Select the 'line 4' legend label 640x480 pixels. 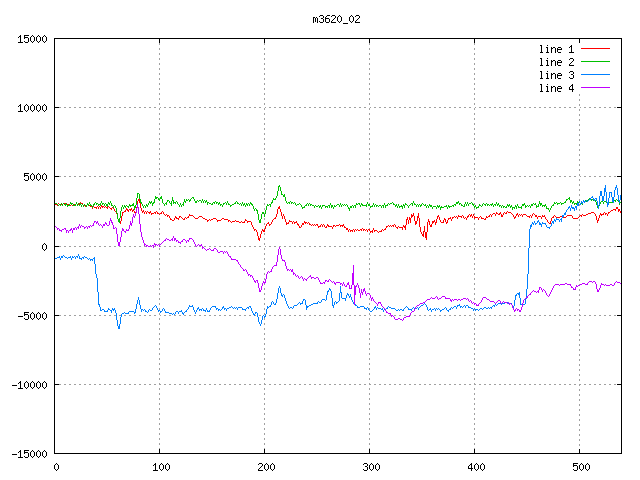click(x=556, y=88)
